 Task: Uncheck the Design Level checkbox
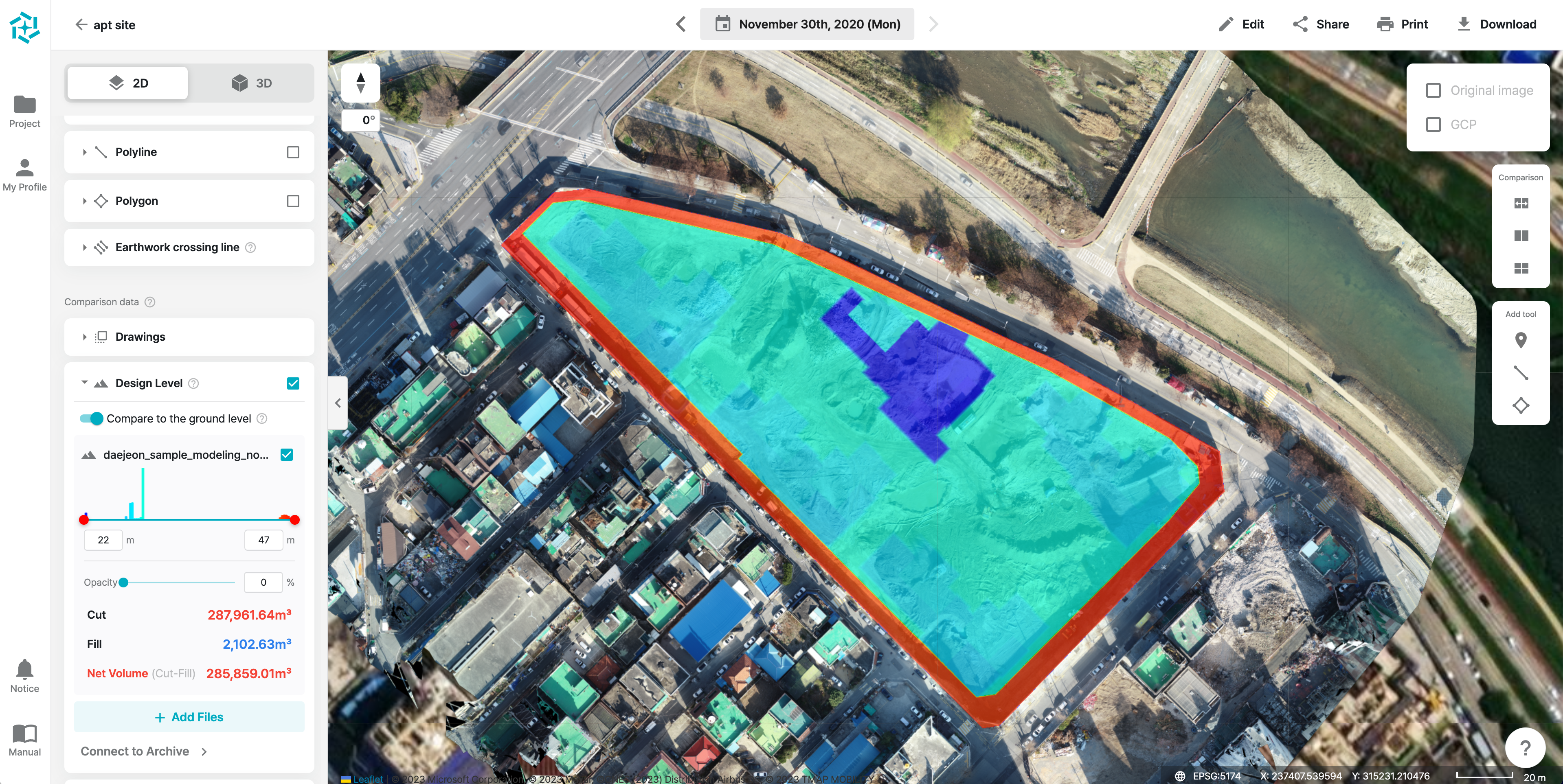point(293,383)
